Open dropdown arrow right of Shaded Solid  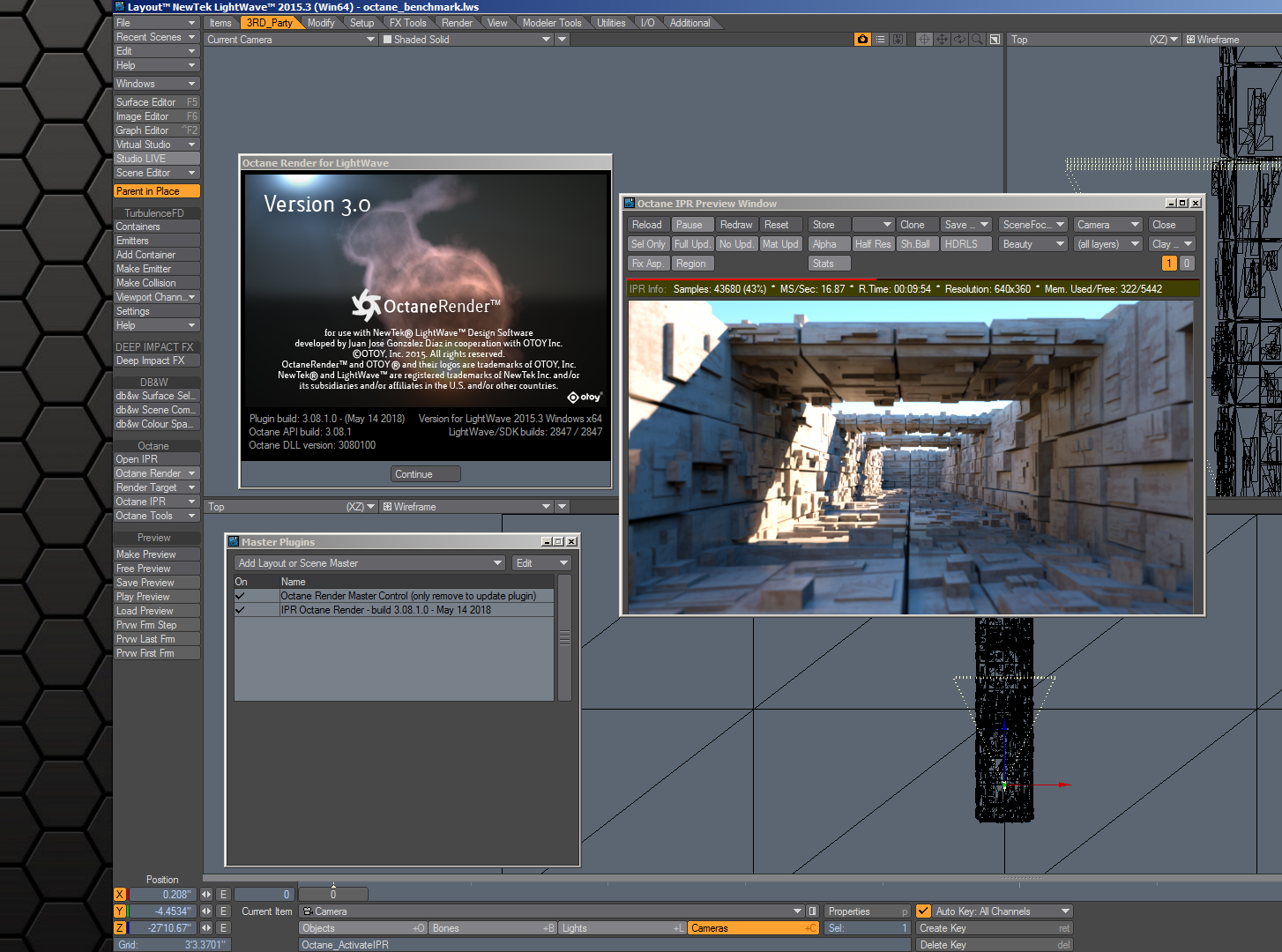click(563, 40)
